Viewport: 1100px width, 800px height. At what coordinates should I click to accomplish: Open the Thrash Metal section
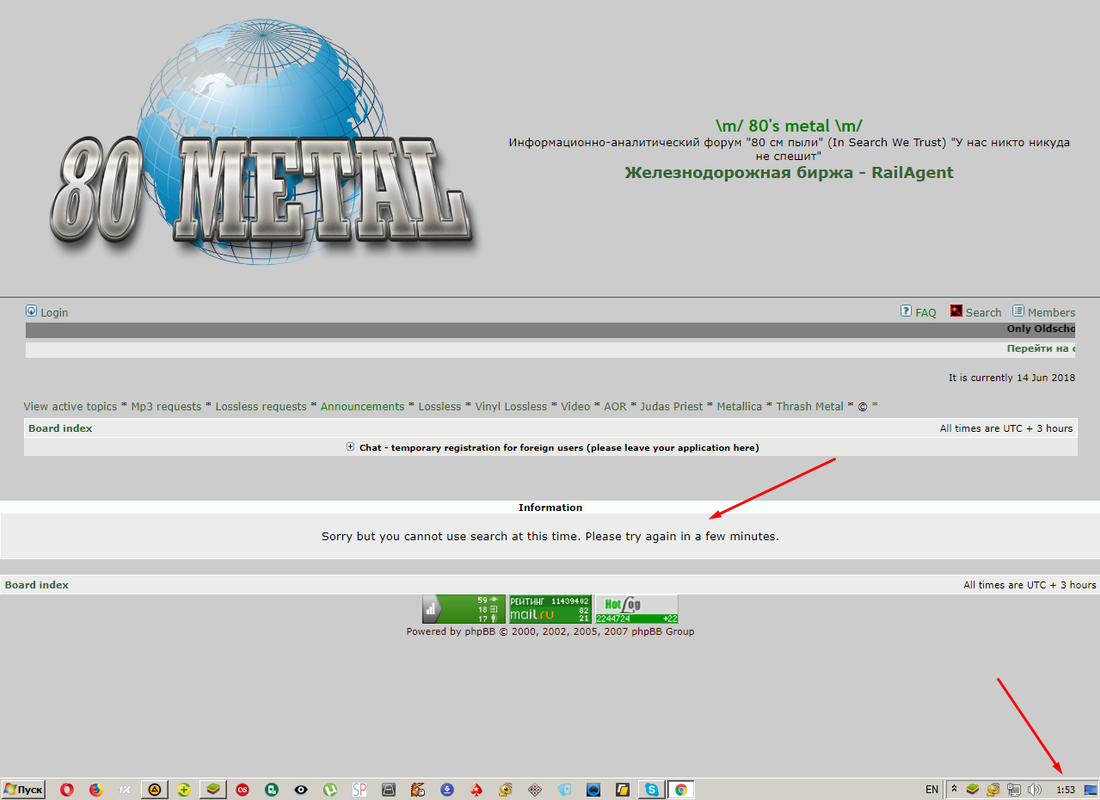pyautogui.click(x=810, y=406)
